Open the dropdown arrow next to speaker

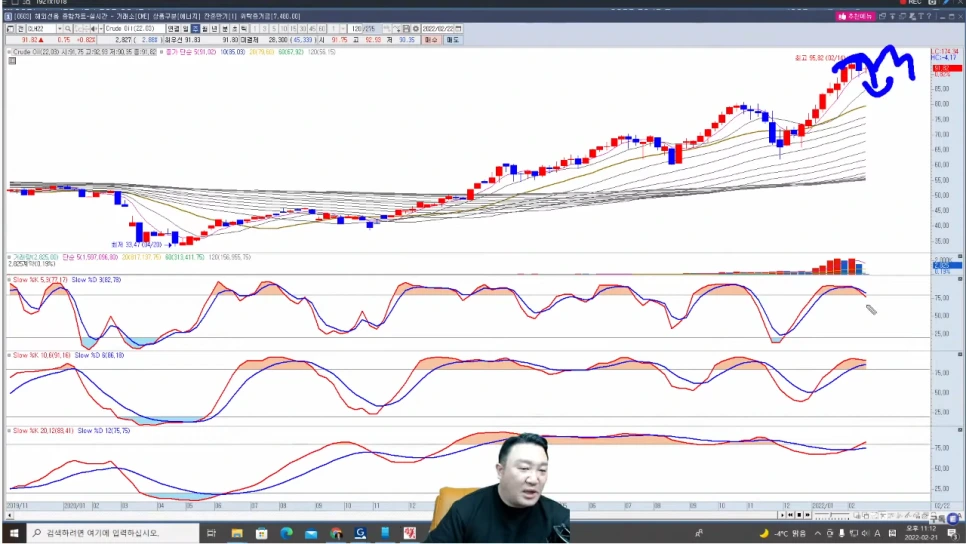click(100, 28)
